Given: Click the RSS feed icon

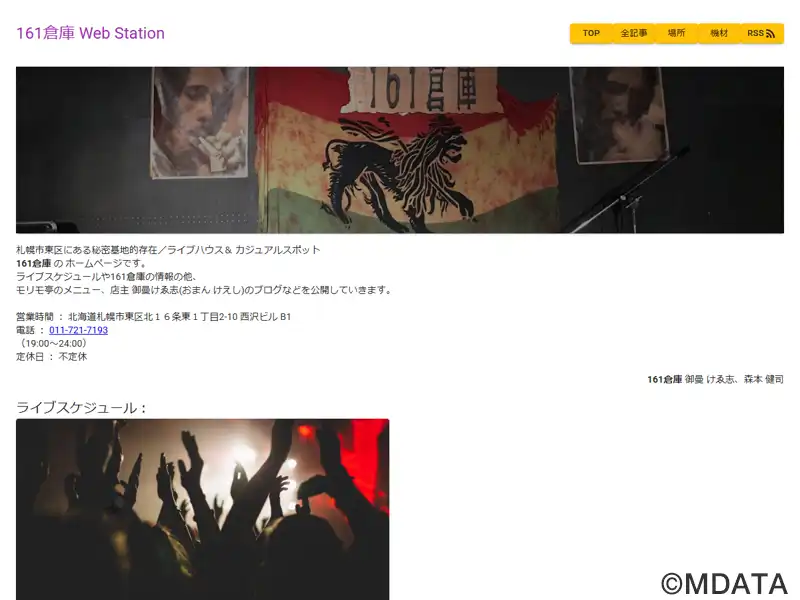Looking at the screenshot, I should [770, 34].
